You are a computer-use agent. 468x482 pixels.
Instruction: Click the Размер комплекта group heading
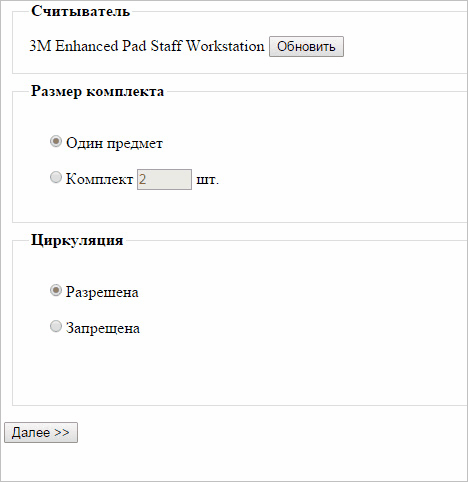coord(97,91)
